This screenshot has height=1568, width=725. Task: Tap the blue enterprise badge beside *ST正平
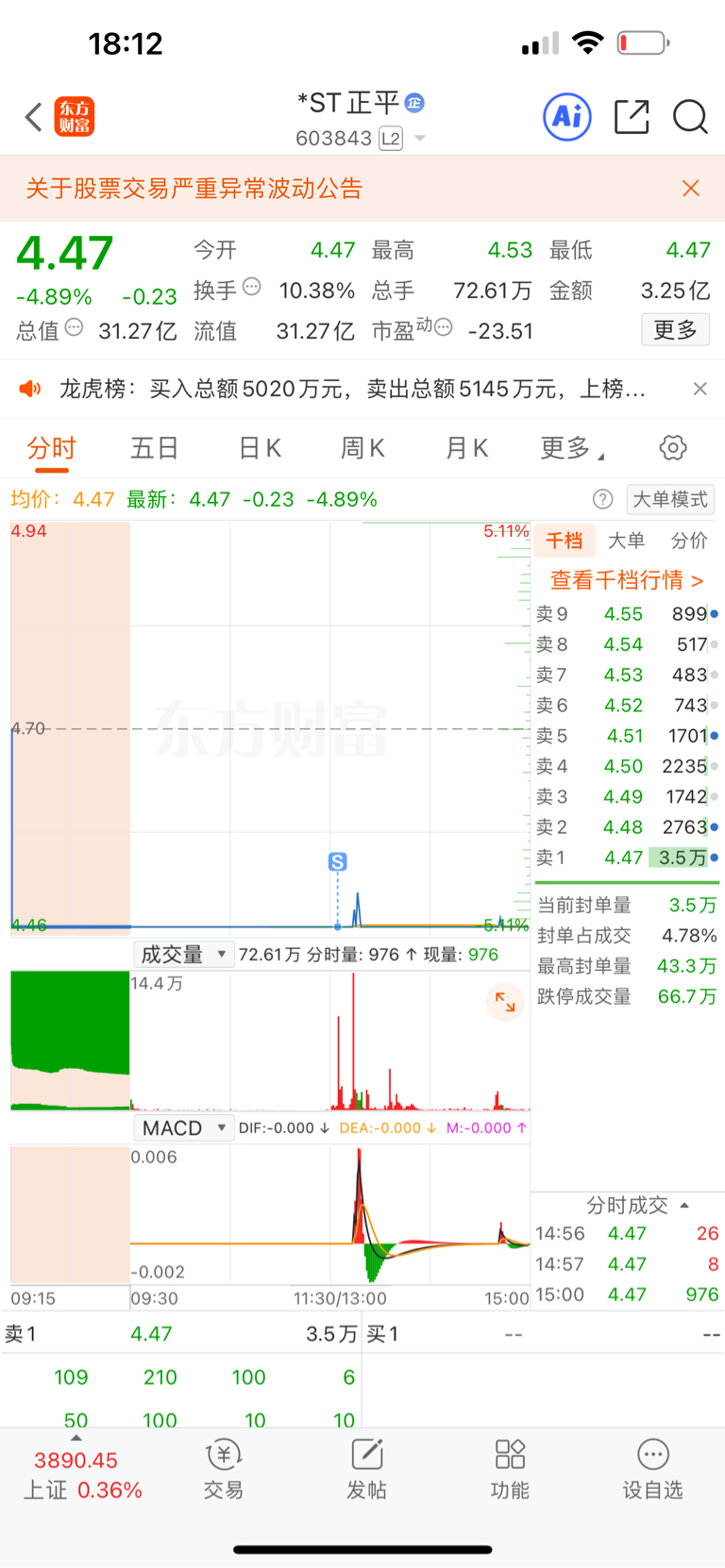414,103
